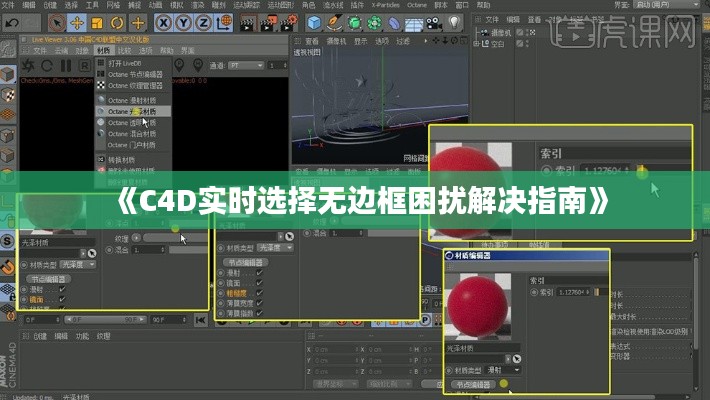The width and height of the screenshot is (710, 400).
Task: Click the world coordinate system icon
Action: (x=224, y=22)
